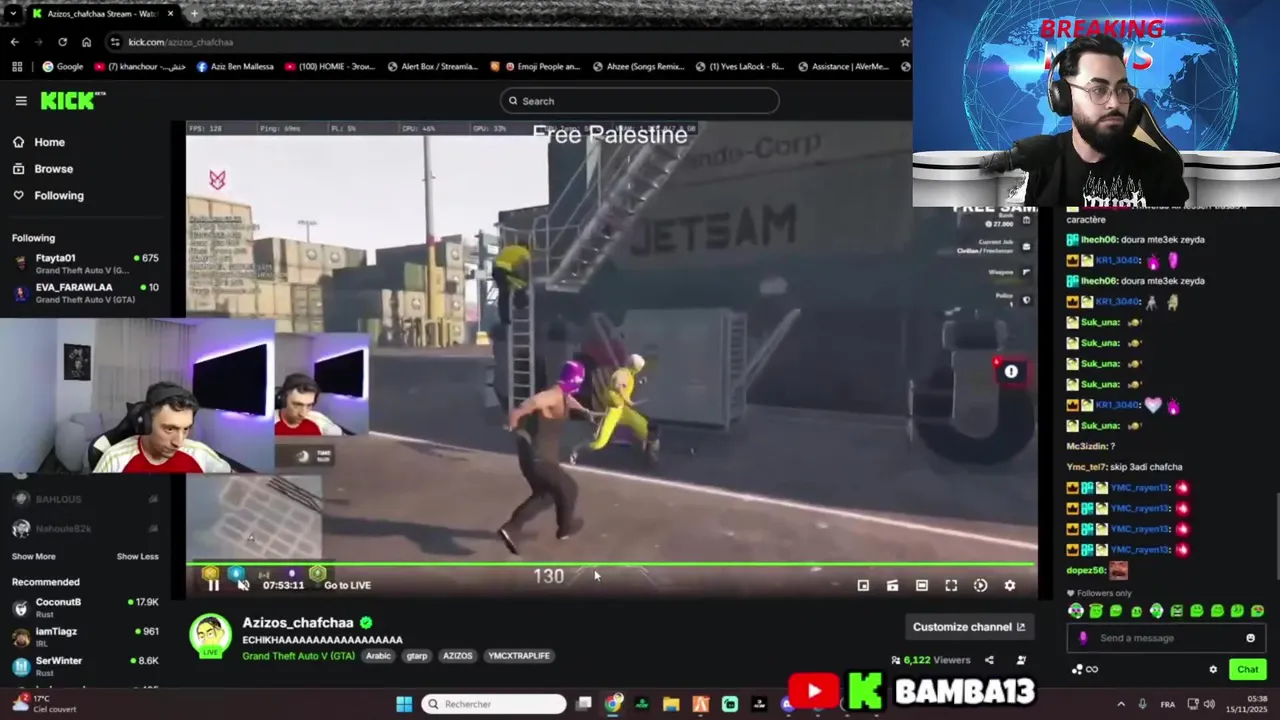The height and width of the screenshot is (720, 1280).
Task: Select the Arabic tag
Action: (x=378, y=656)
